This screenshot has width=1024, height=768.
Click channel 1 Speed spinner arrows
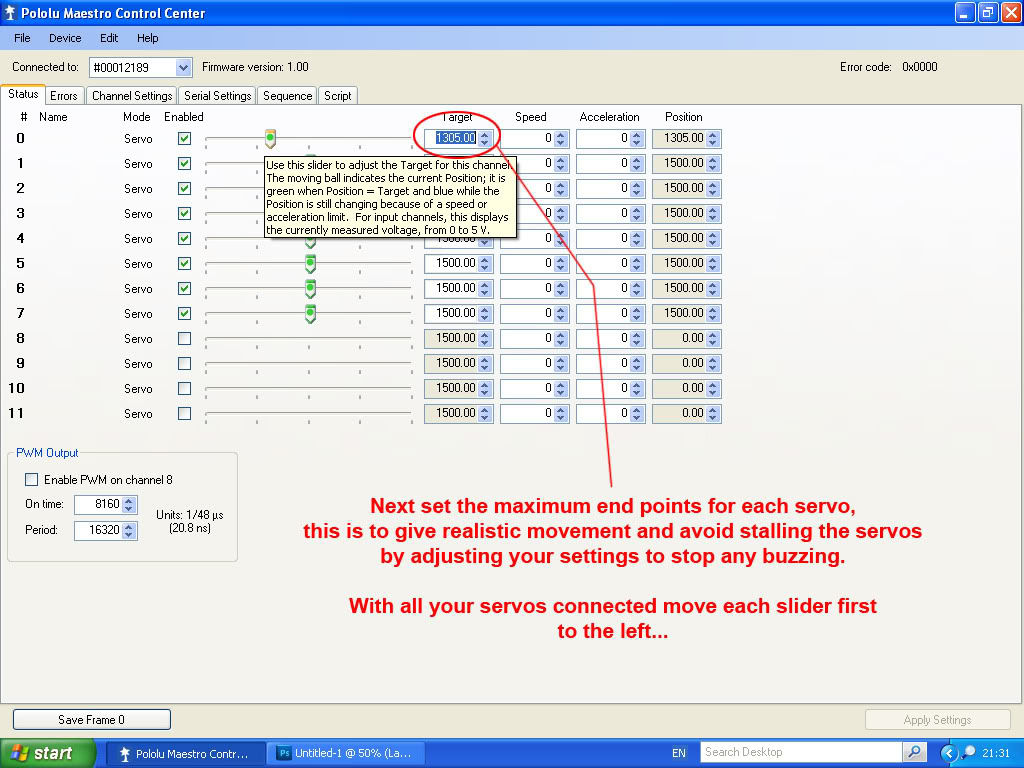(x=561, y=163)
